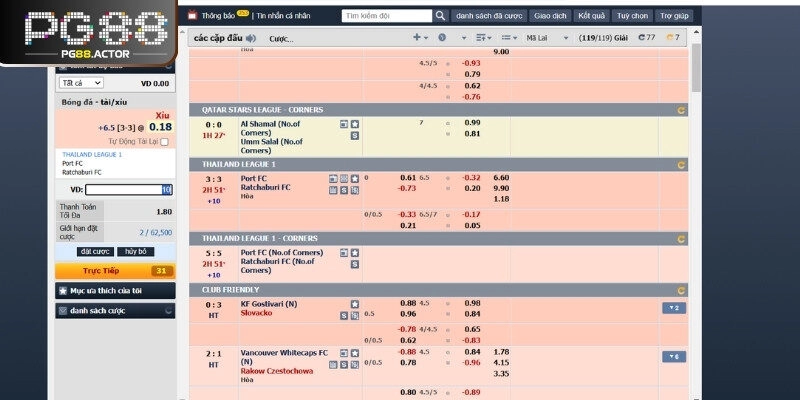Refresh the Club Friendly league section
The image size is (800, 400).
pyautogui.click(x=682, y=289)
